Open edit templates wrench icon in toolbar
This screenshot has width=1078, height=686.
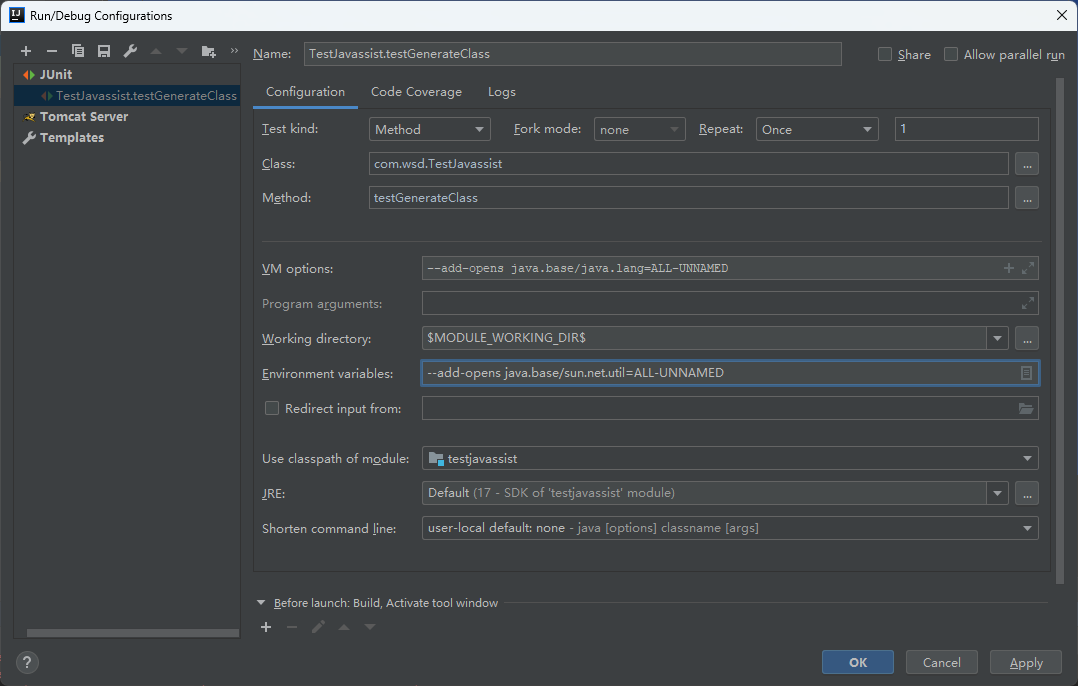point(130,51)
